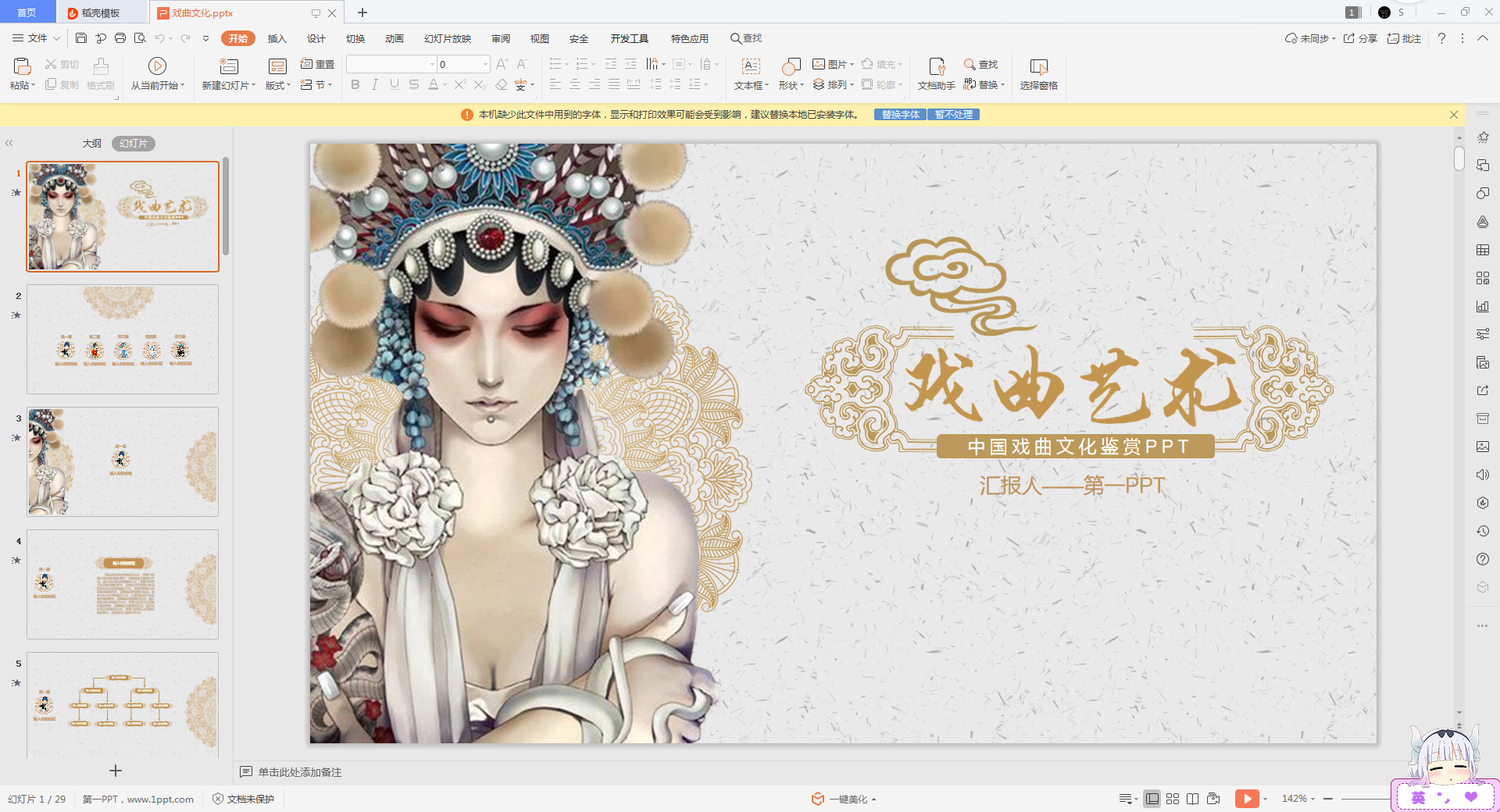Open the chart icon in right sidebar
The width and height of the screenshot is (1500, 812).
tap(1483, 306)
